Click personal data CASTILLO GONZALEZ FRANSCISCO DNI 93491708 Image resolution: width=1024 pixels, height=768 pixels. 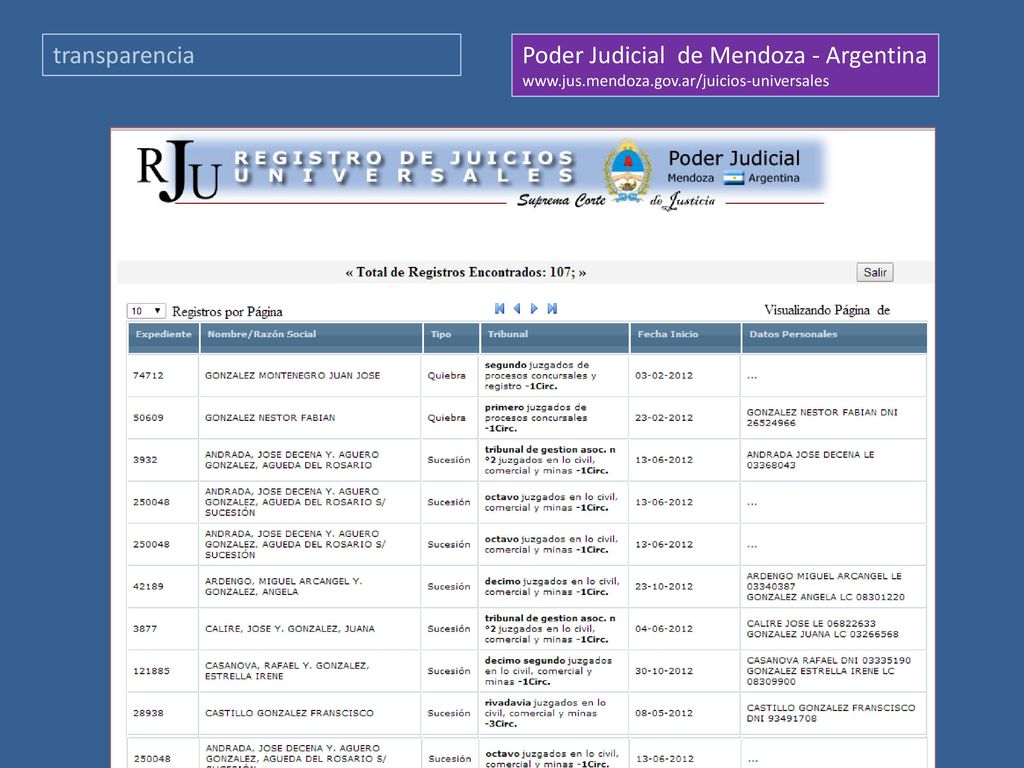[831, 713]
